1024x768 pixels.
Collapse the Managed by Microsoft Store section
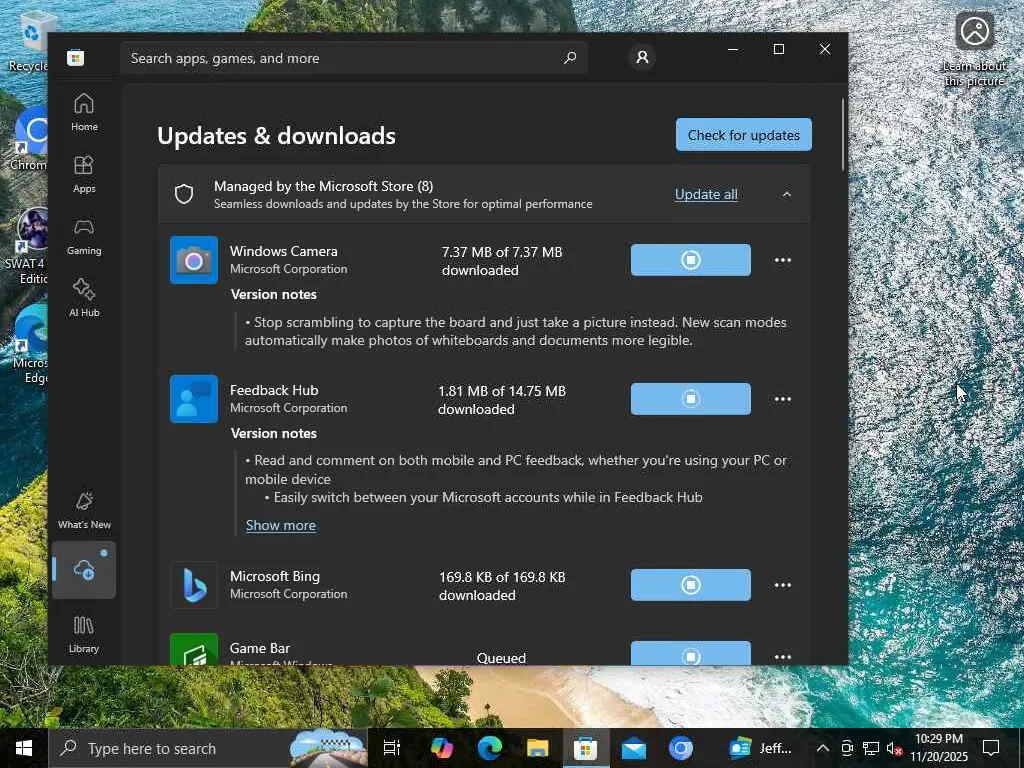pos(786,195)
